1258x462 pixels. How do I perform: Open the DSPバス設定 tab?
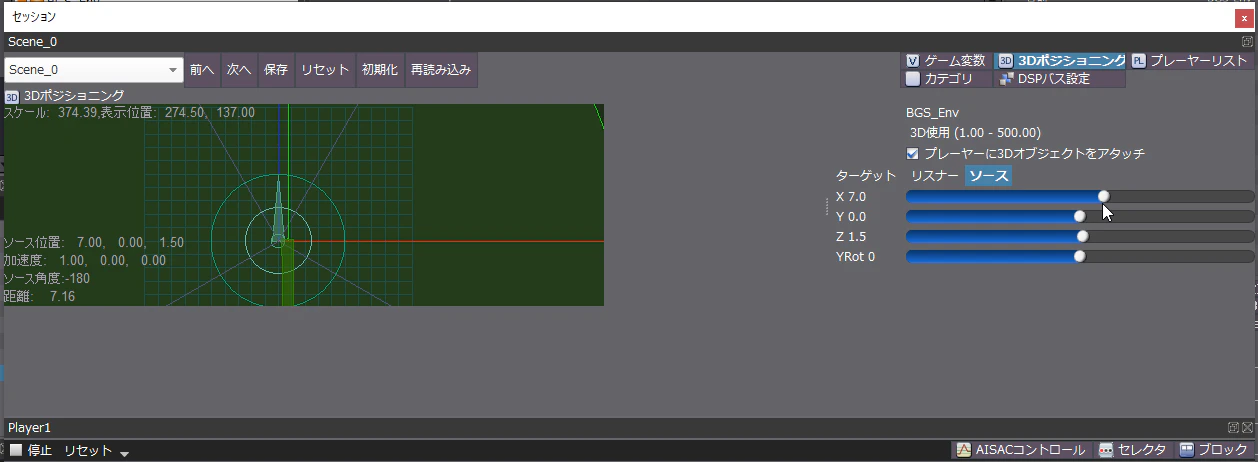click(1059, 78)
